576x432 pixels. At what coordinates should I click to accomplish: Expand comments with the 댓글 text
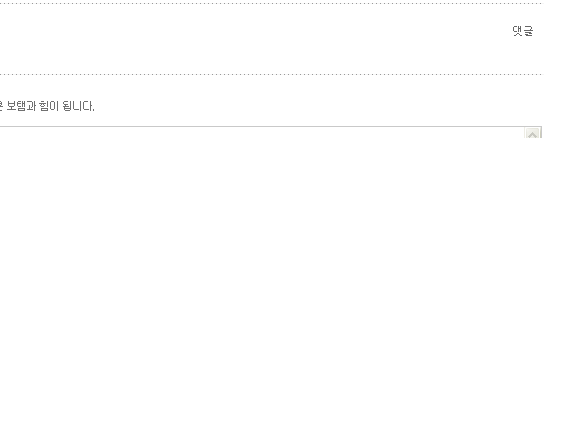pos(522,31)
